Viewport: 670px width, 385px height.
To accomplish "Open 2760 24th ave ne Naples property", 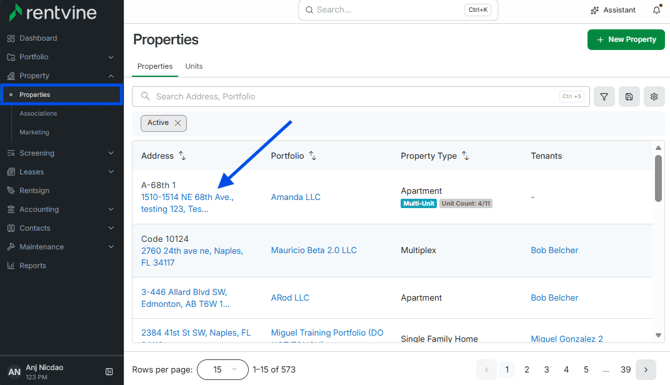I will pos(192,256).
